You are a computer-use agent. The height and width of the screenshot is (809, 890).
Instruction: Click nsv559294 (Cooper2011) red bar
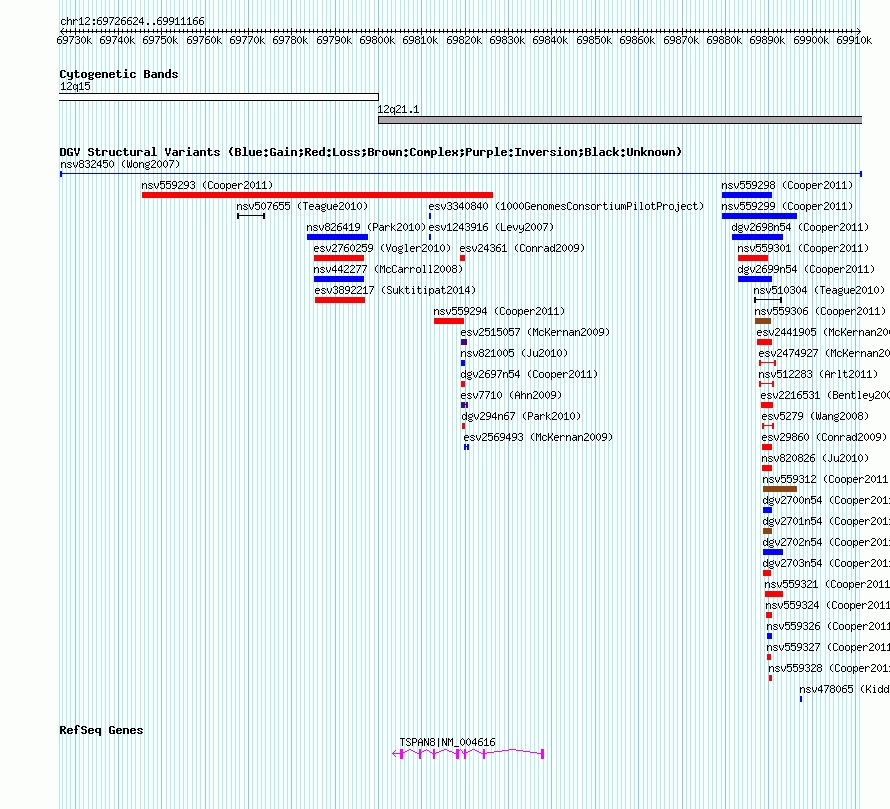(449, 321)
